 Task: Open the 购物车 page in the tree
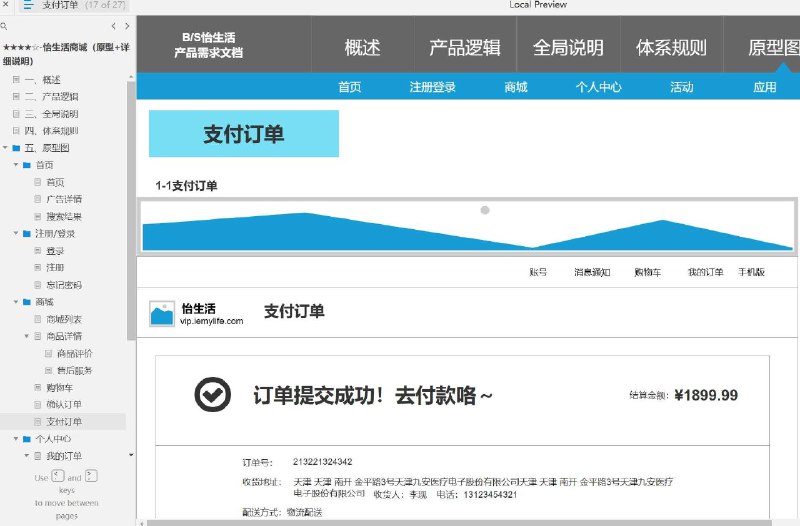[x=59, y=387]
